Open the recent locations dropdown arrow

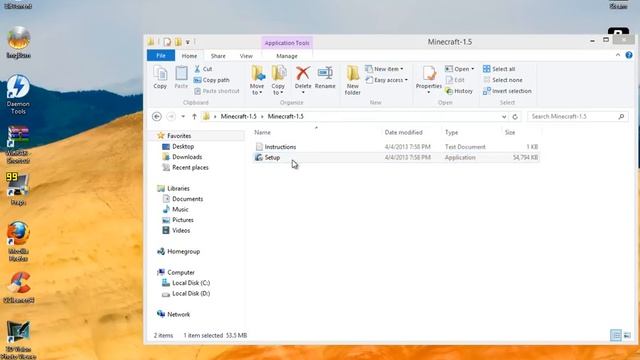pyautogui.click(x=183, y=117)
